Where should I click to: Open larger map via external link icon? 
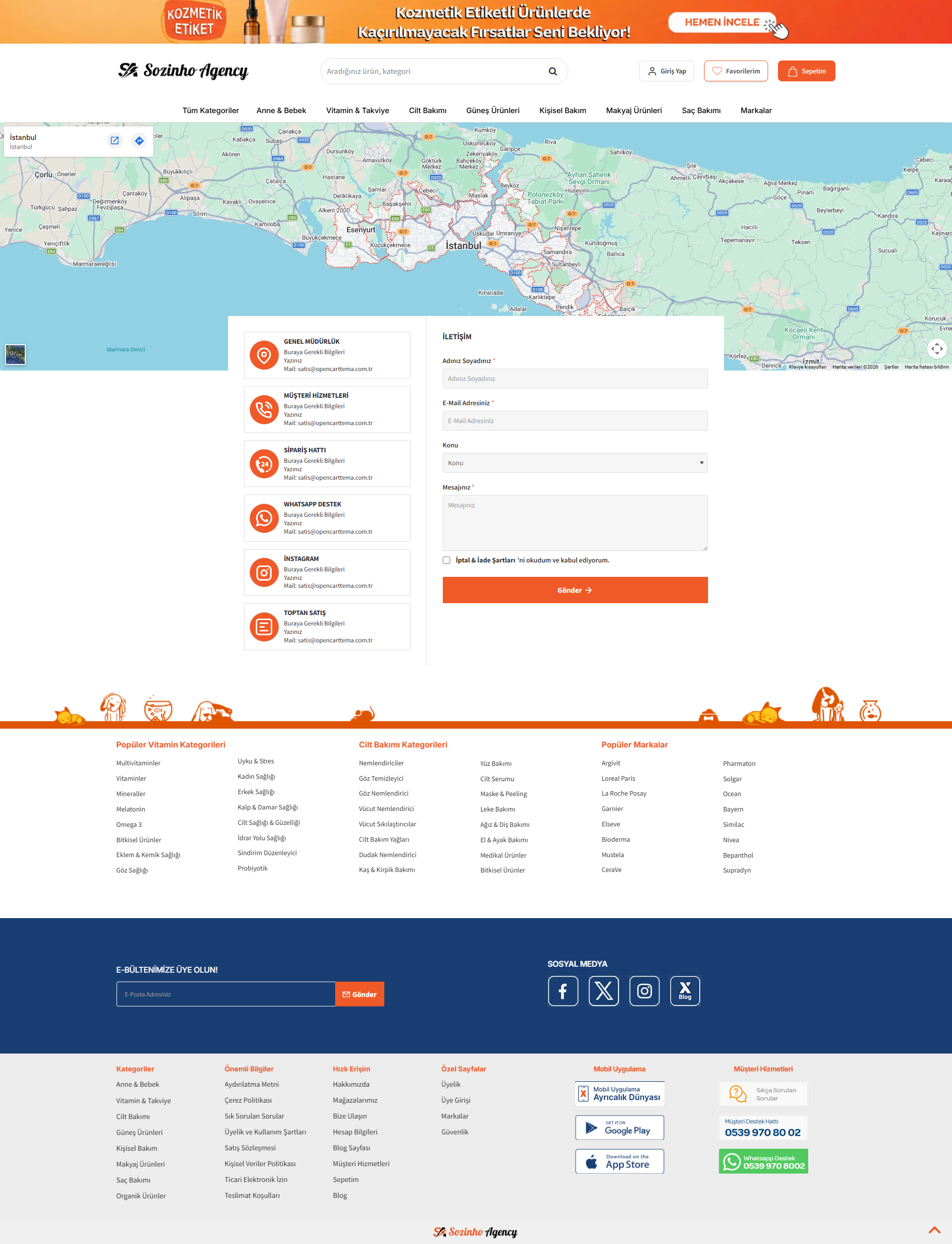[x=115, y=140]
